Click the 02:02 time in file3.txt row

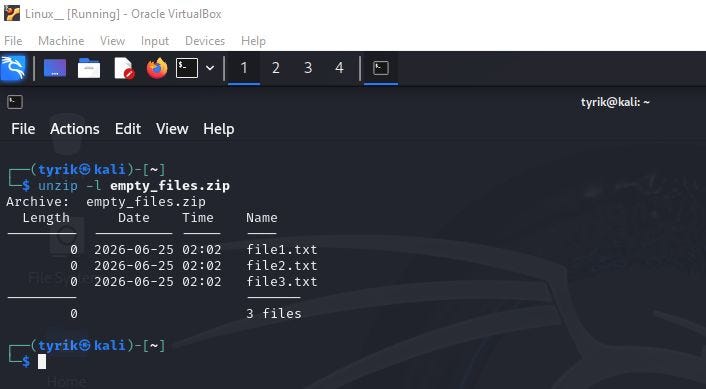(202, 282)
